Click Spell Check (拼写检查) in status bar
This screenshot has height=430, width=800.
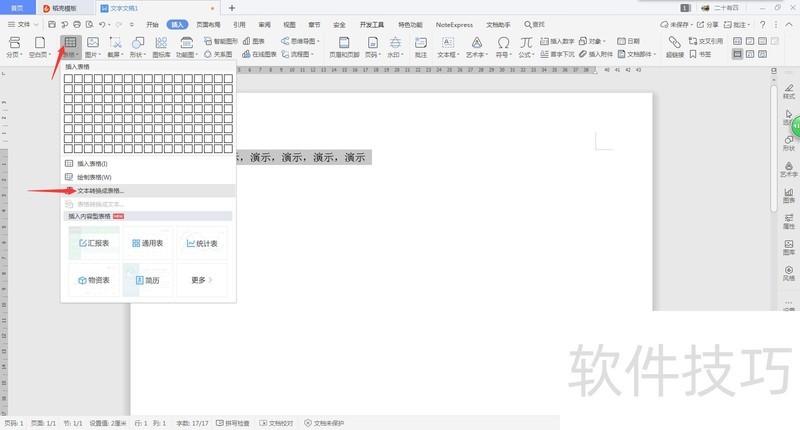click(233, 423)
